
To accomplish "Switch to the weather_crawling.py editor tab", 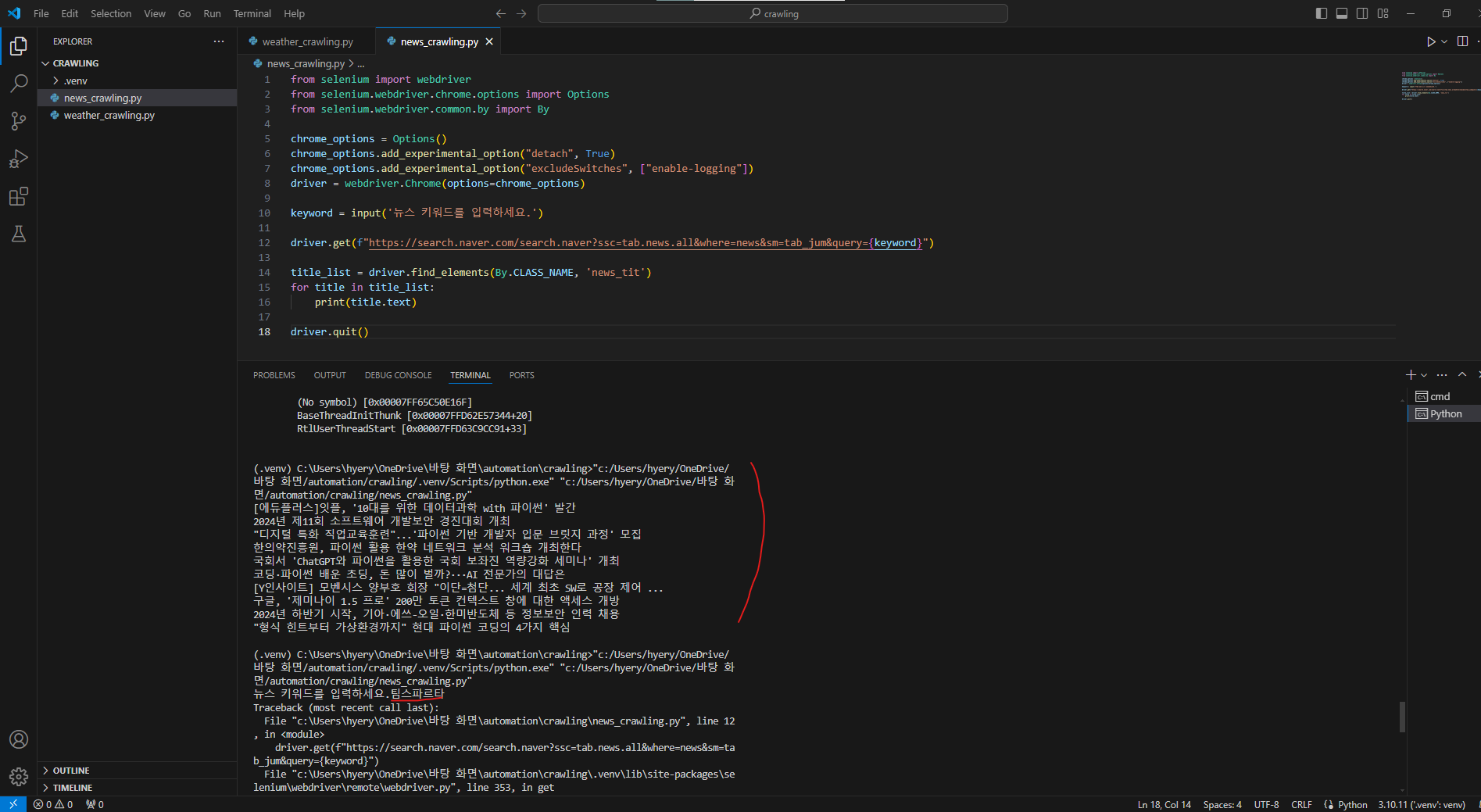I will click(306, 41).
